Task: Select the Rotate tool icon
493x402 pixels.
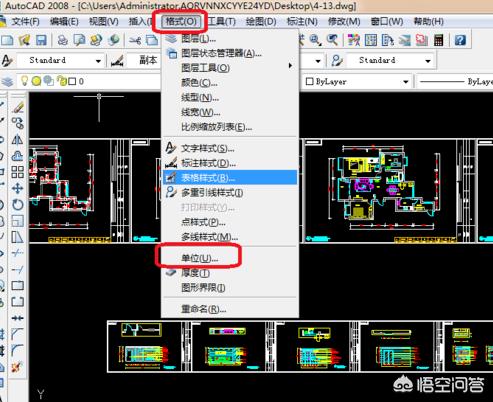Action: point(17,204)
